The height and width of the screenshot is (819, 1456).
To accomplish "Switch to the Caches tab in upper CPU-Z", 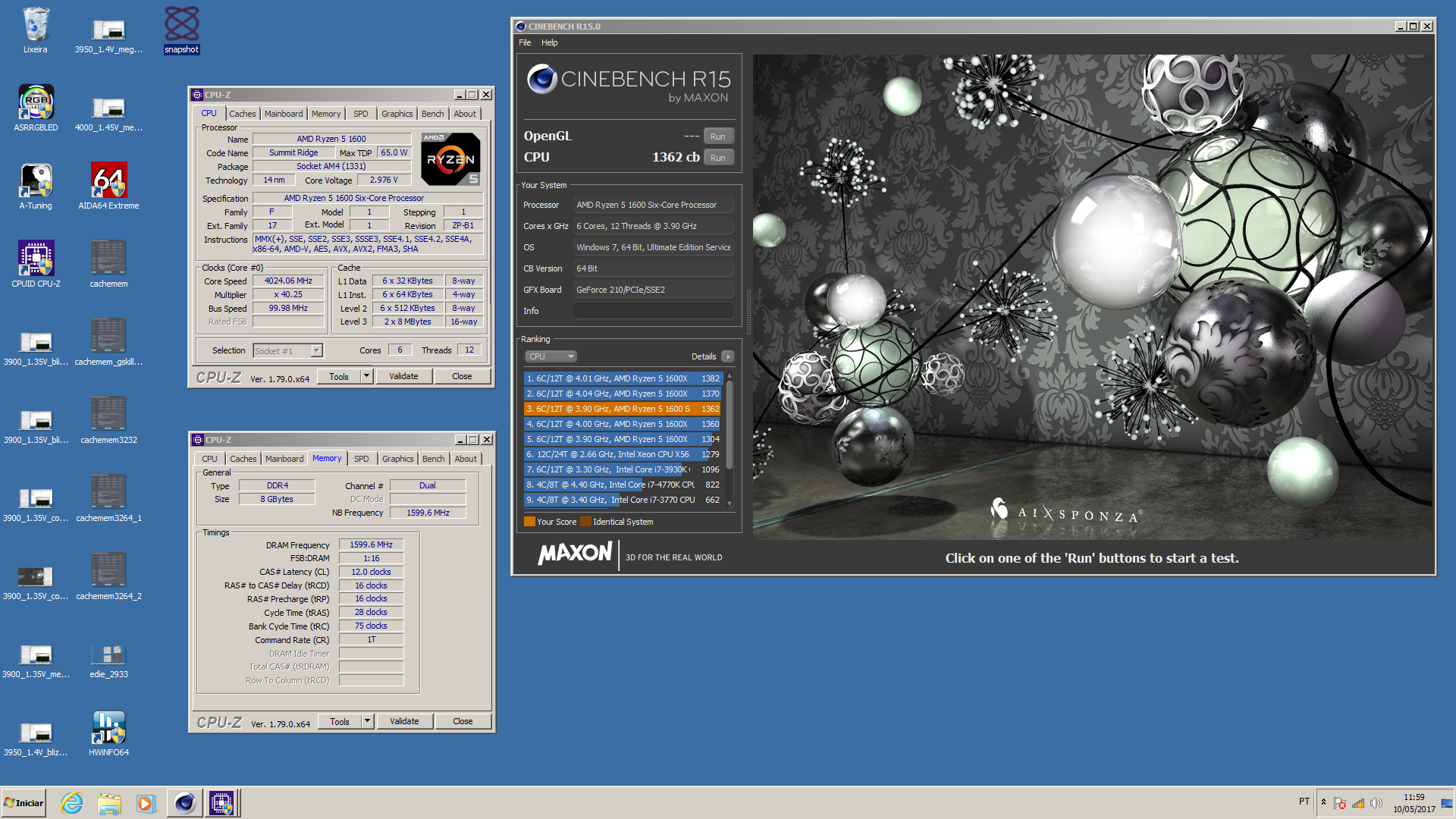I will click(243, 114).
